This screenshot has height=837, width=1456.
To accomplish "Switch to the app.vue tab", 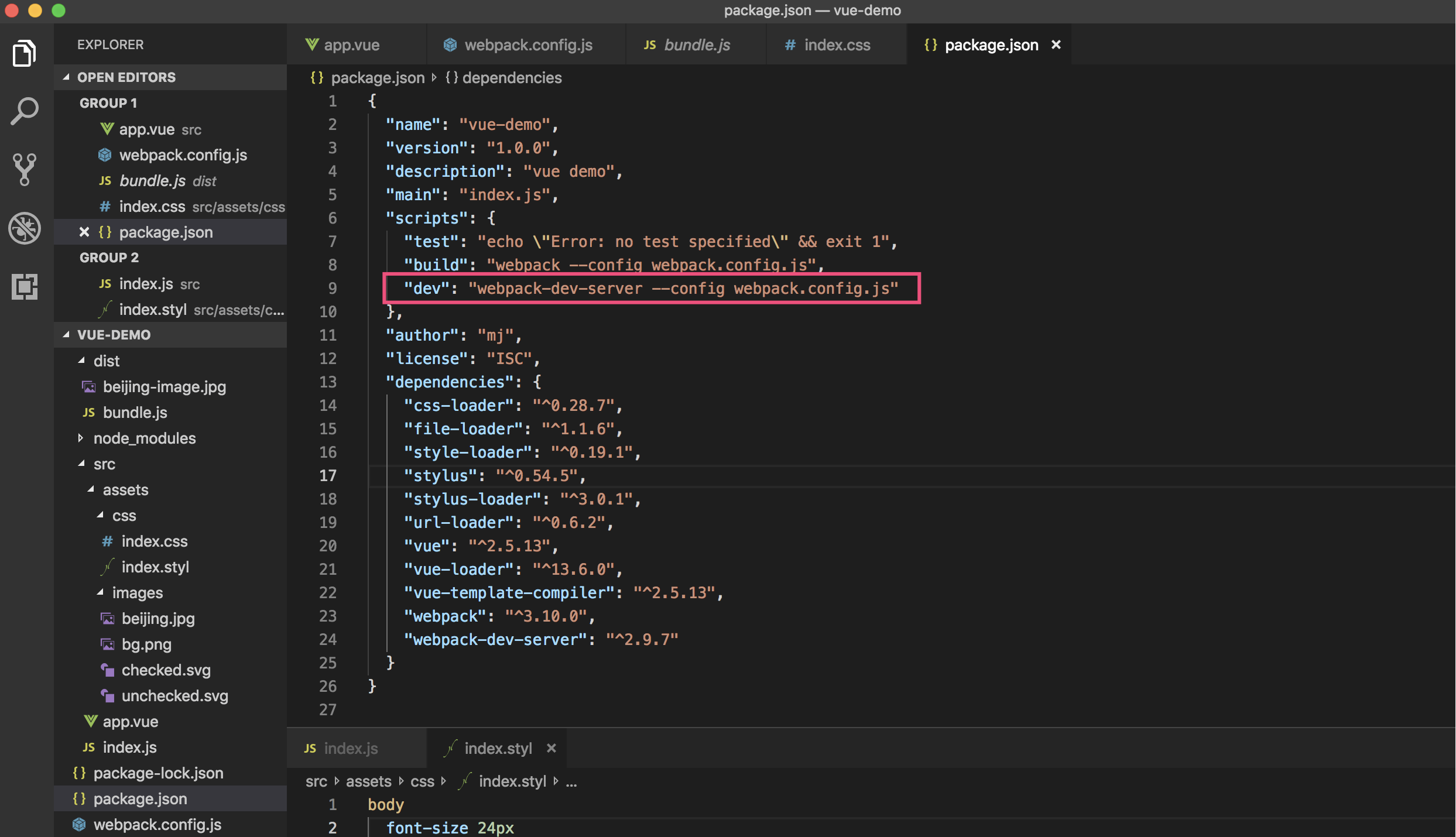I will pyautogui.click(x=357, y=44).
